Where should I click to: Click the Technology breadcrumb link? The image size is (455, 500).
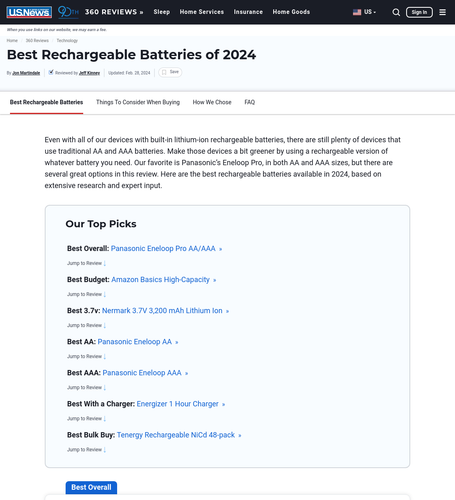pos(67,41)
